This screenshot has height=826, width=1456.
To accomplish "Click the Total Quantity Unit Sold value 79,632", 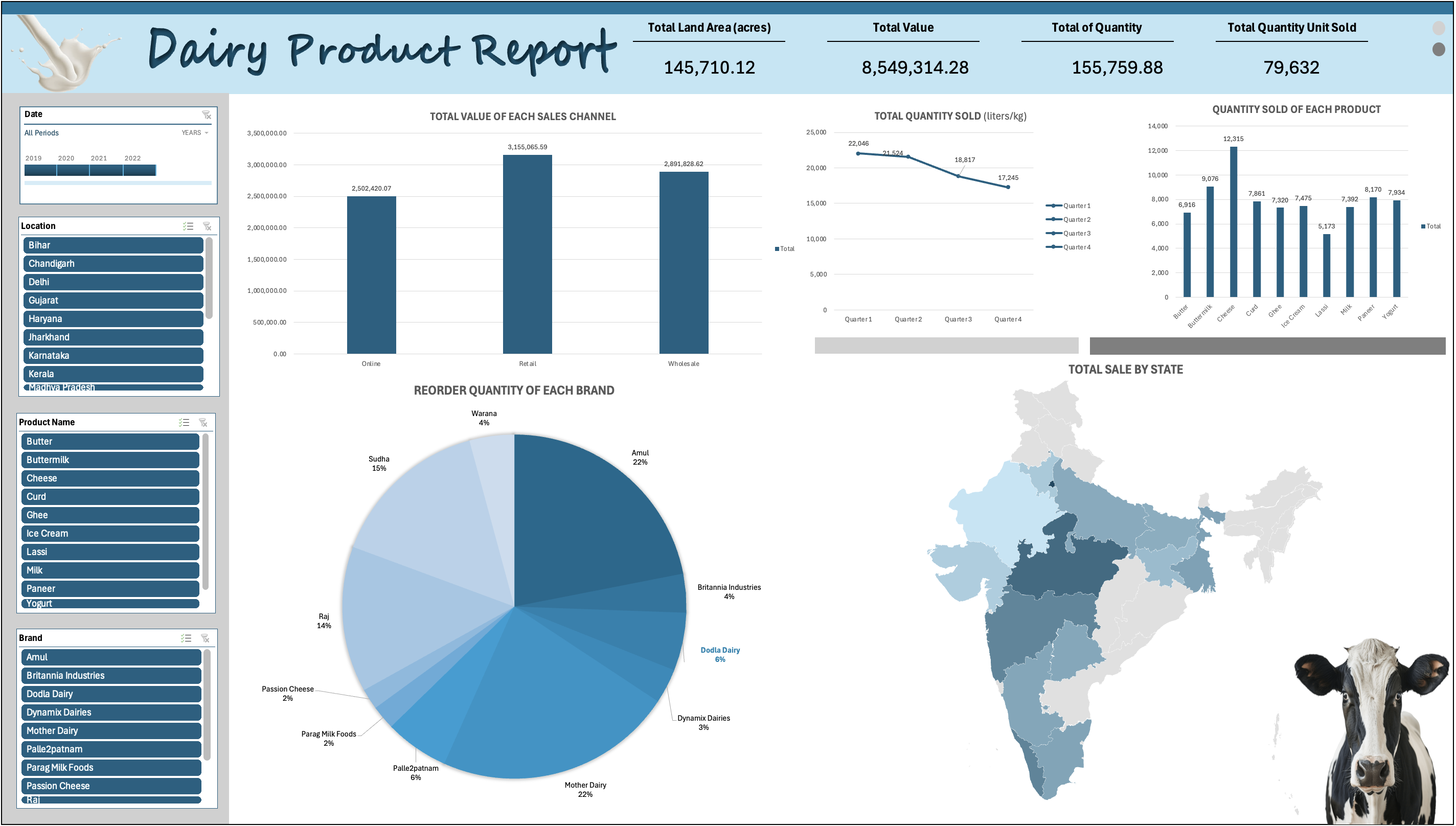I will (1291, 67).
